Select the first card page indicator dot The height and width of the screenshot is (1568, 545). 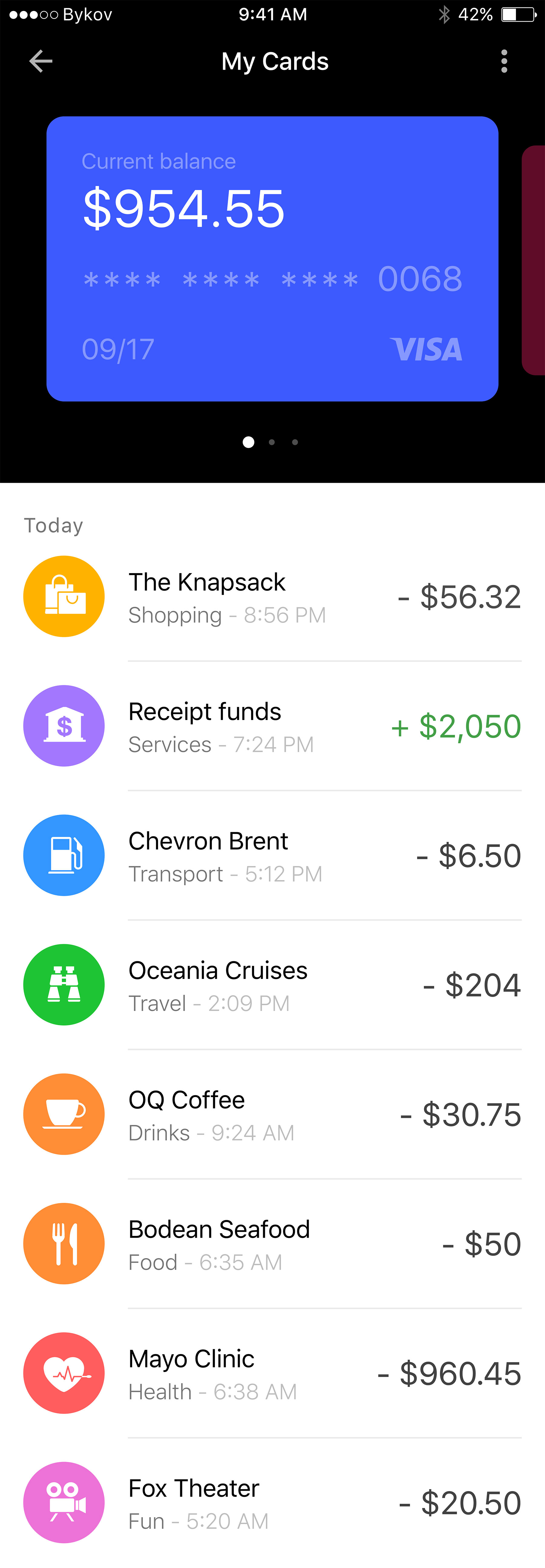pos(248,442)
